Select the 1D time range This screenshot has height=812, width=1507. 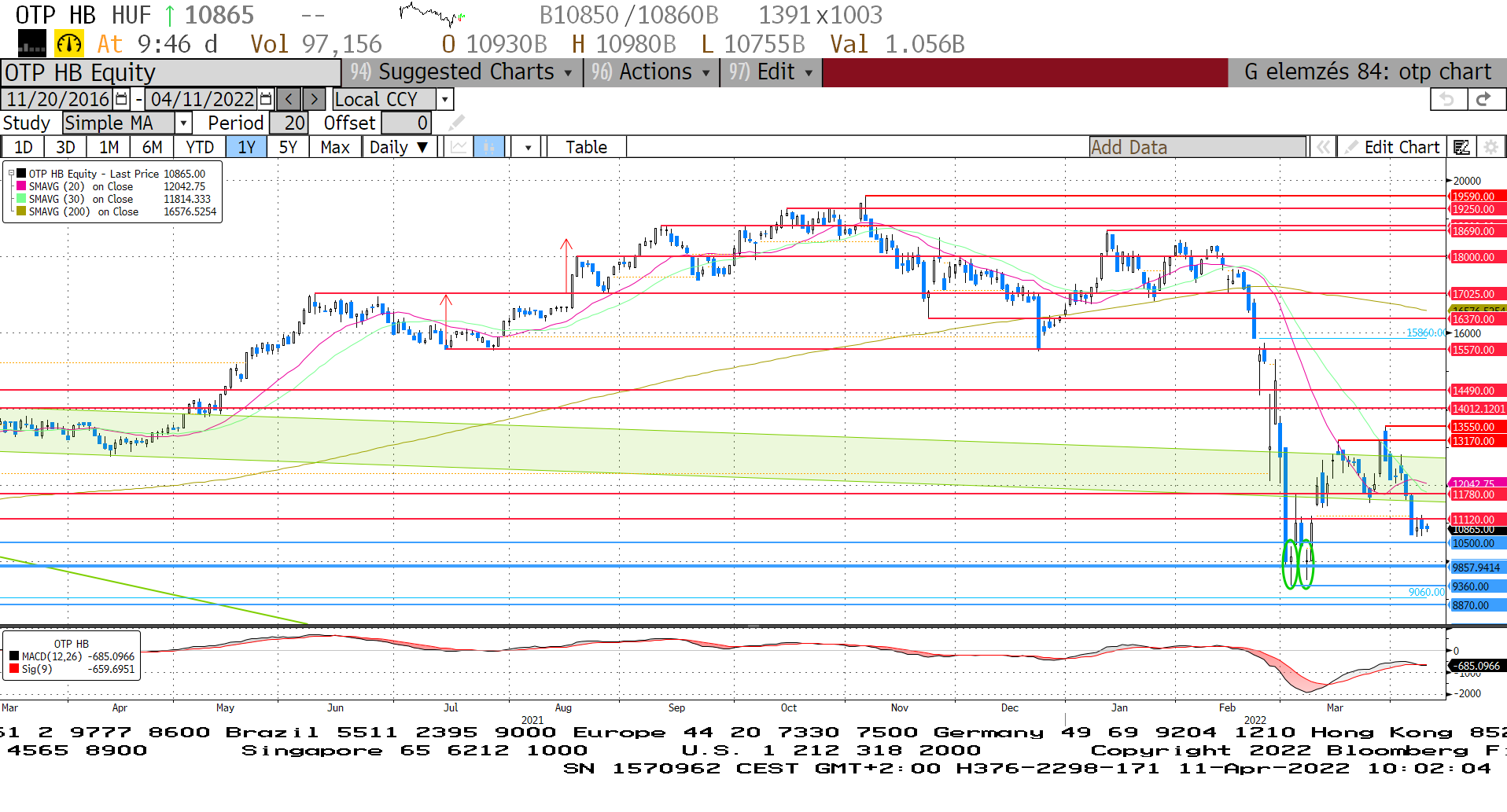24,147
